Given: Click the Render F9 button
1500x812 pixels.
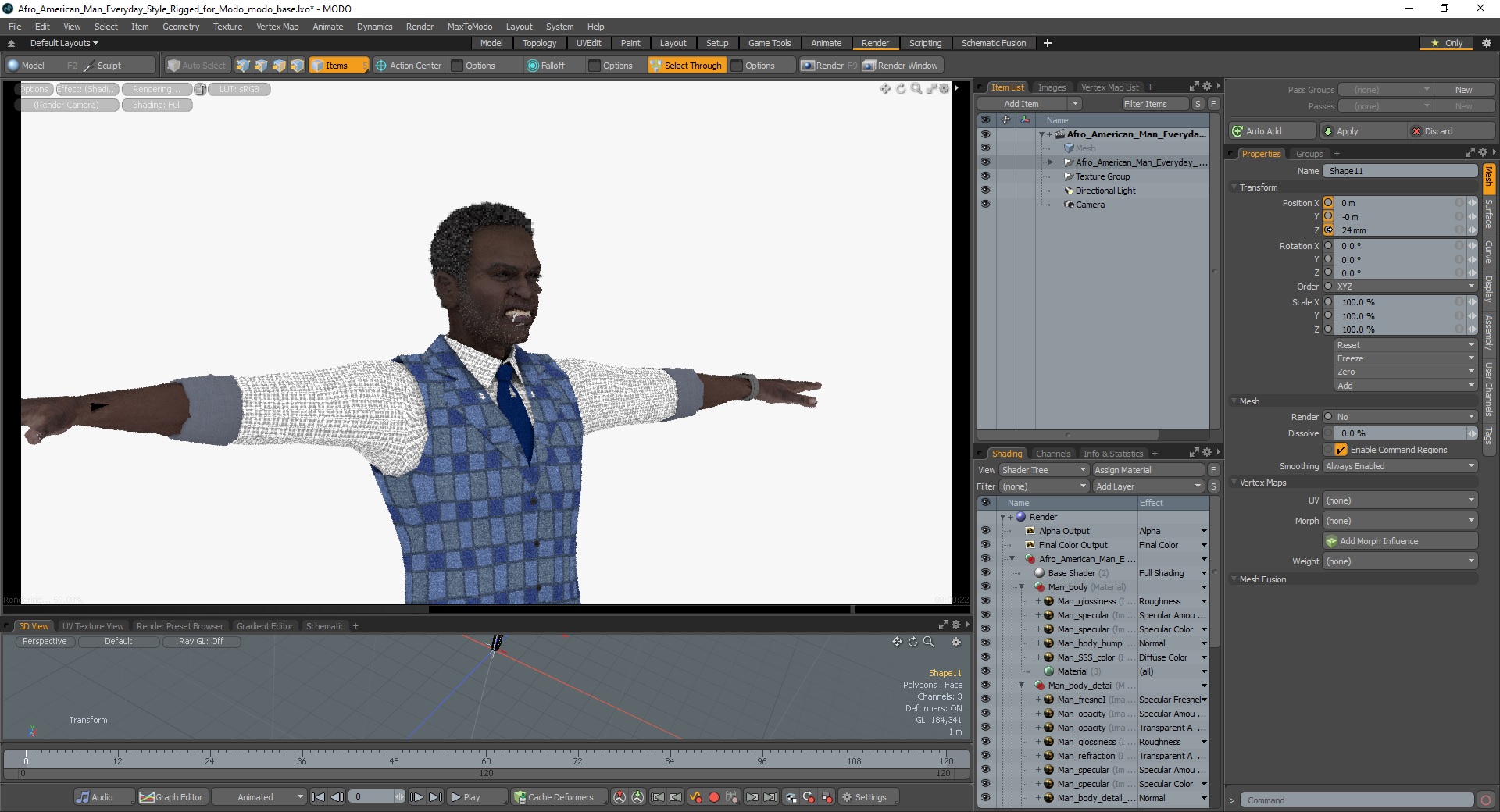Looking at the screenshot, I should (x=829, y=66).
